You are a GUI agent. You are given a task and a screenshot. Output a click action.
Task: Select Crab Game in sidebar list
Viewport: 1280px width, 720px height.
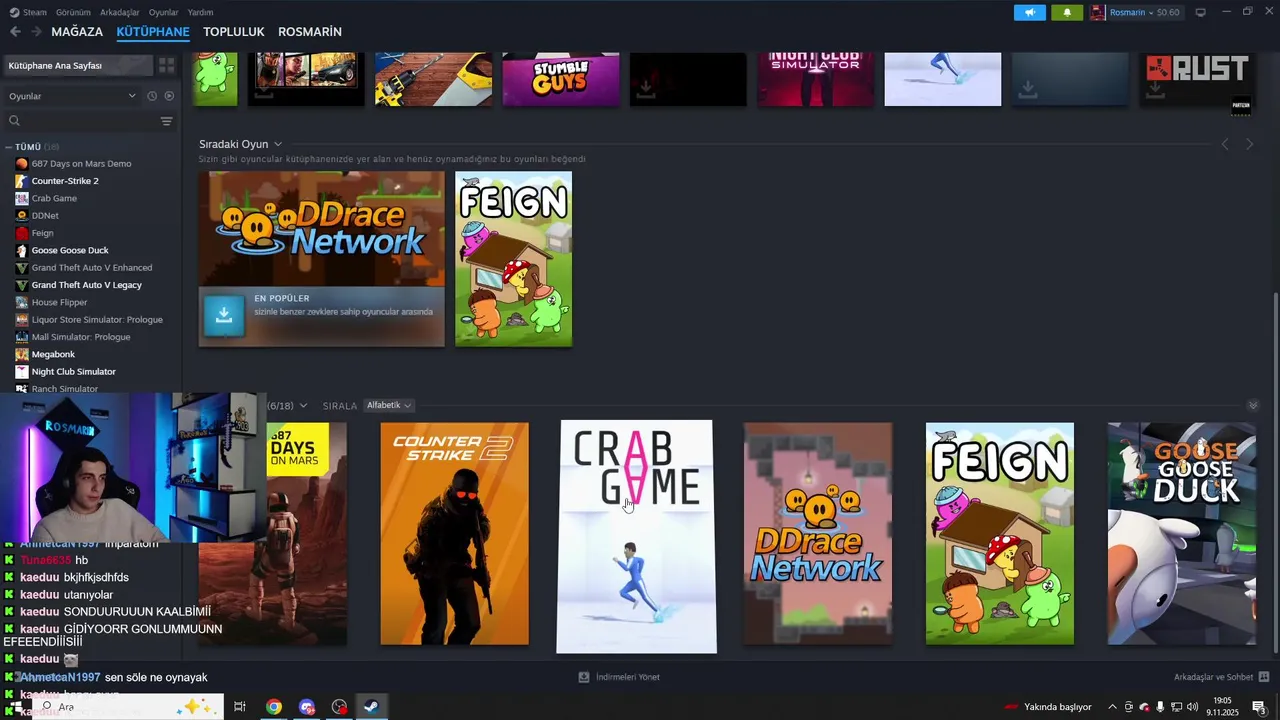54,198
